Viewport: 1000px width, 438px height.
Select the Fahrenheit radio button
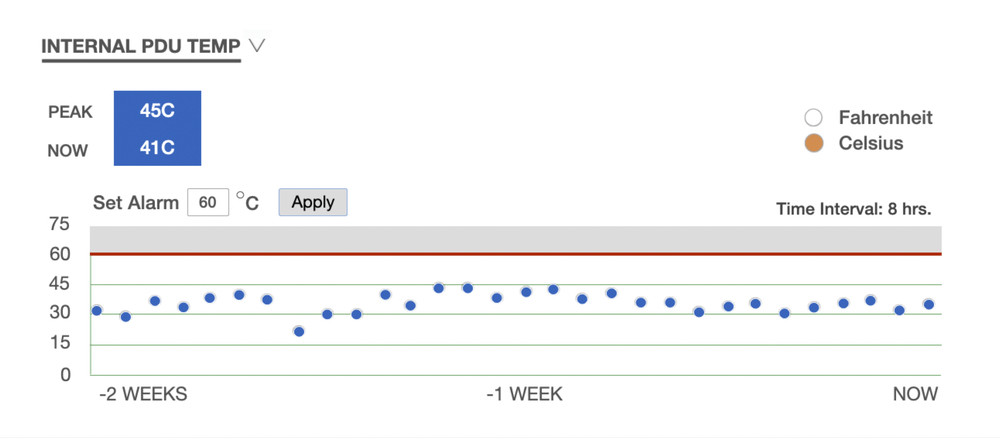pos(814,117)
